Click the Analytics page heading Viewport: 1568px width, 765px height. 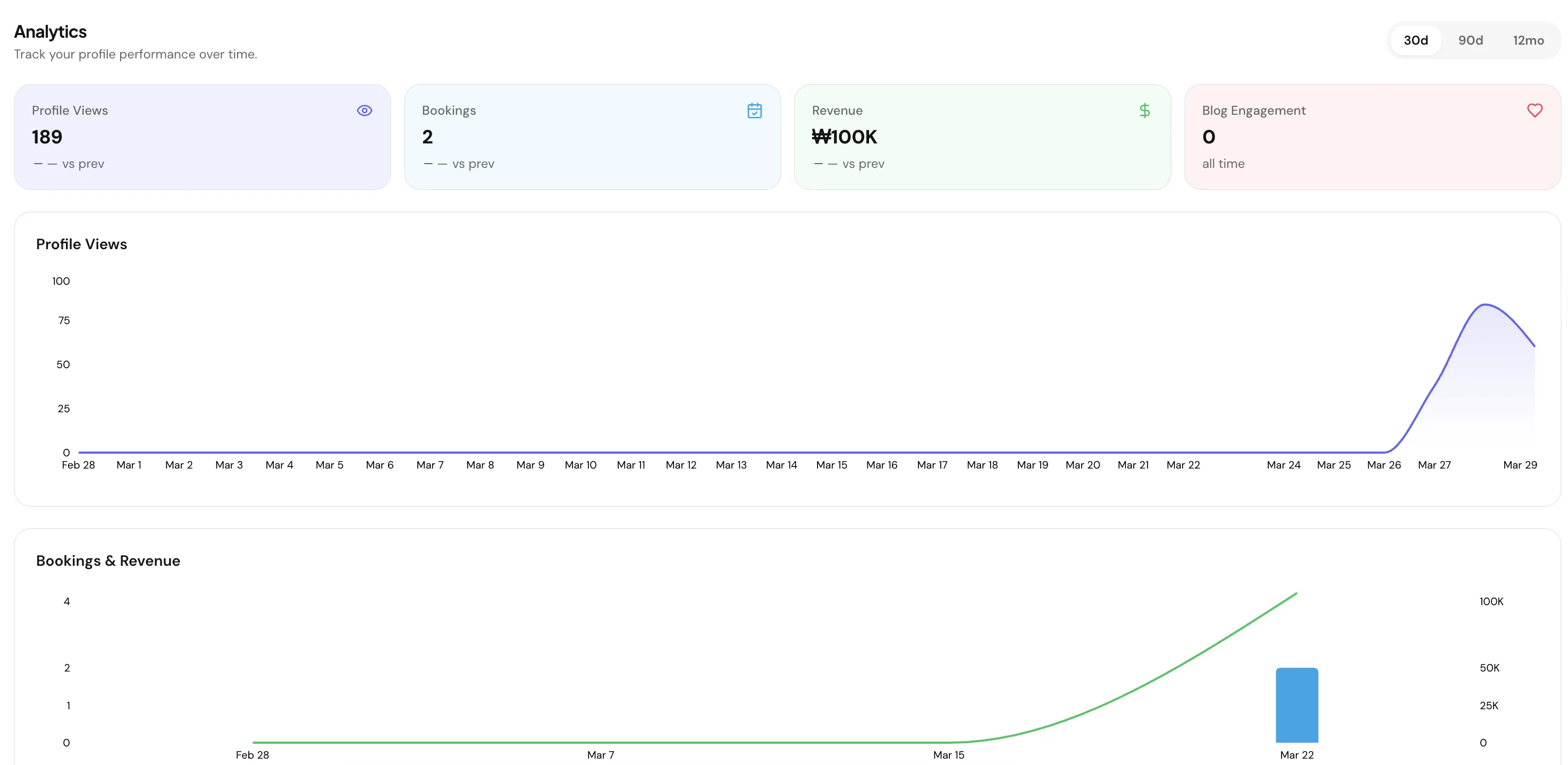click(x=50, y=32)
